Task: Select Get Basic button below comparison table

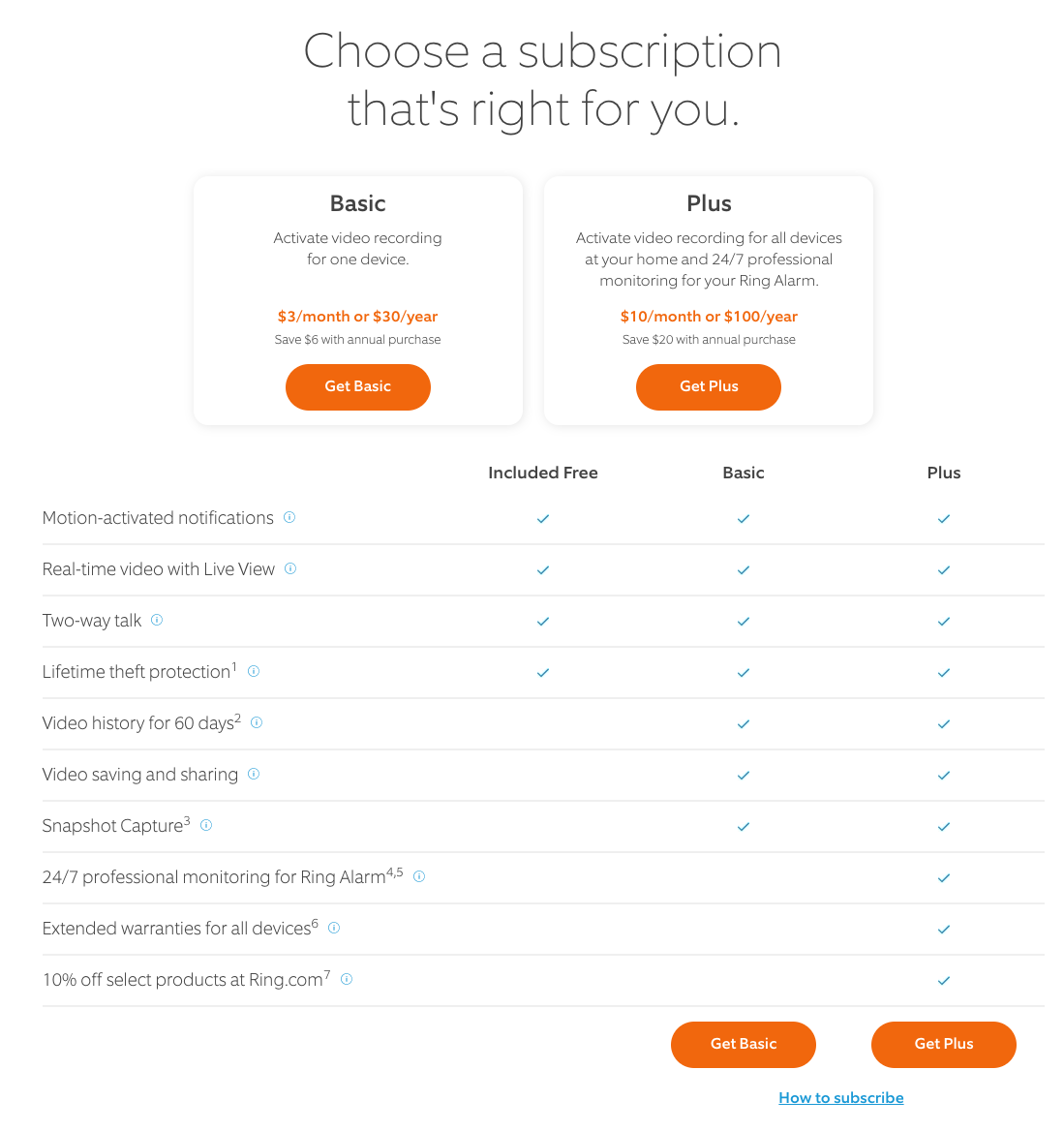Action: [743, 1044]
